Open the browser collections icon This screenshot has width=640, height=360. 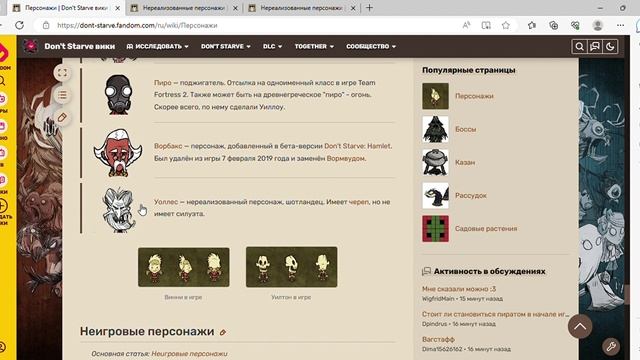553,25
